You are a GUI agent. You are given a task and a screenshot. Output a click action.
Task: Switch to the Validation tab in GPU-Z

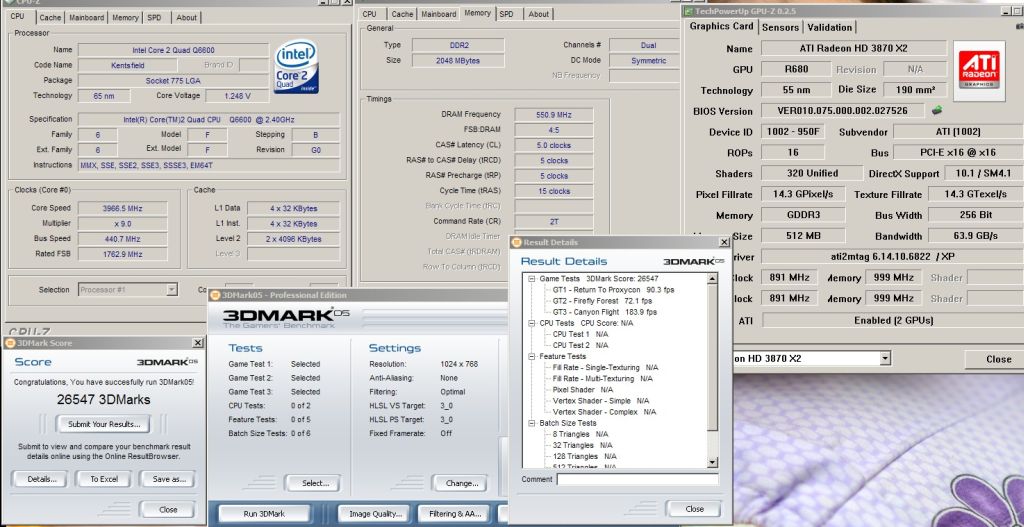click(830, 27)
